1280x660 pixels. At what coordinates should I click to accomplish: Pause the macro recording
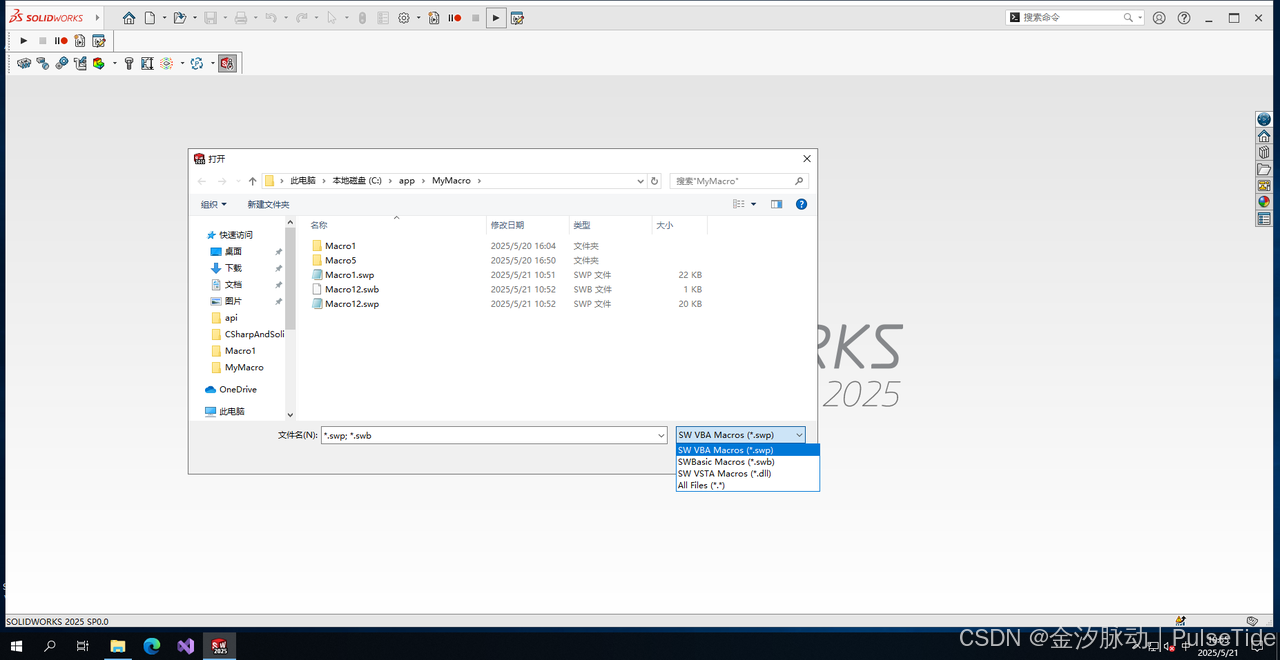(60, 40)
